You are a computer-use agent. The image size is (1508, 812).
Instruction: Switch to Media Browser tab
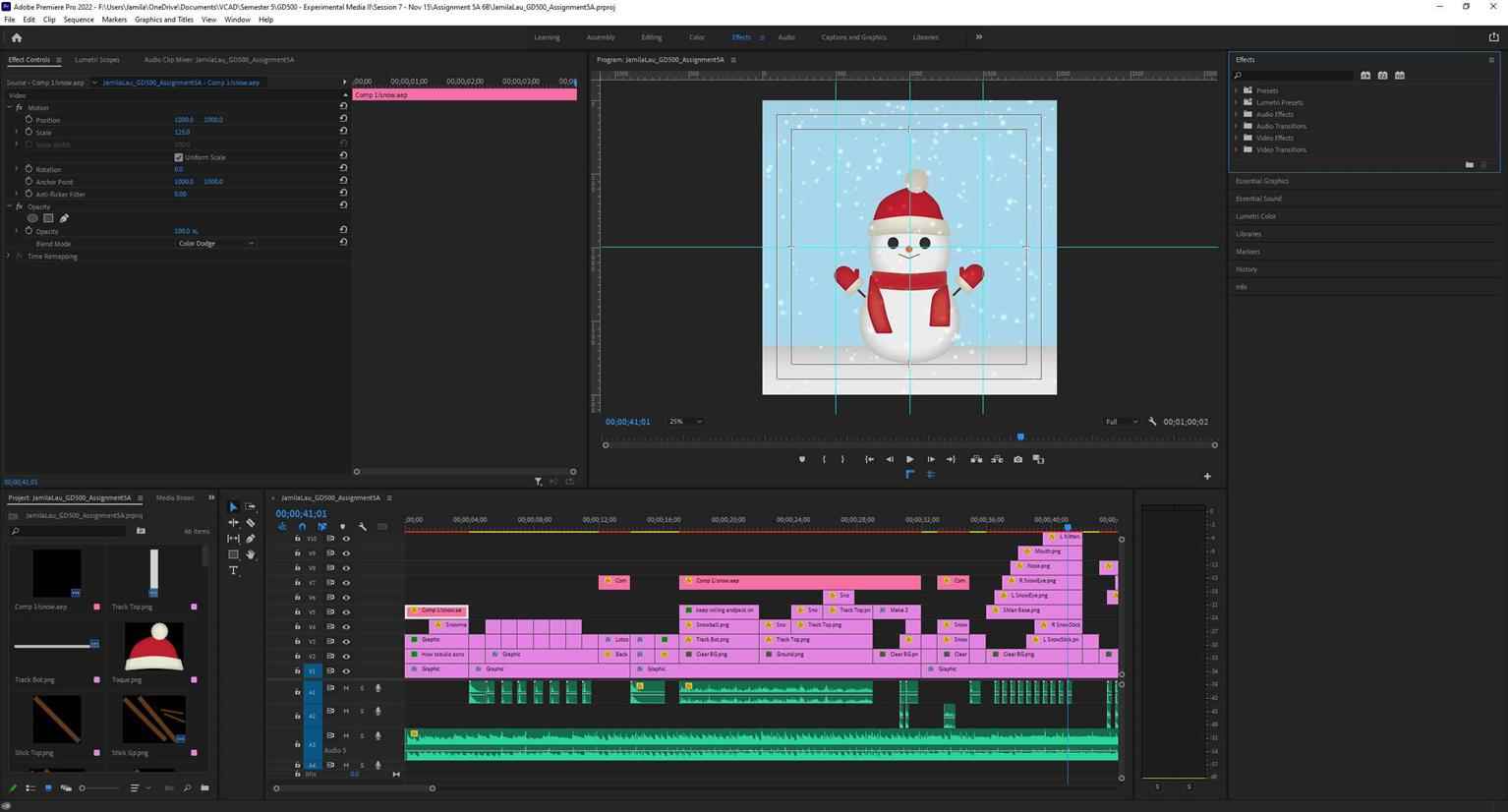pyautogui.click(x=175, y=497)
